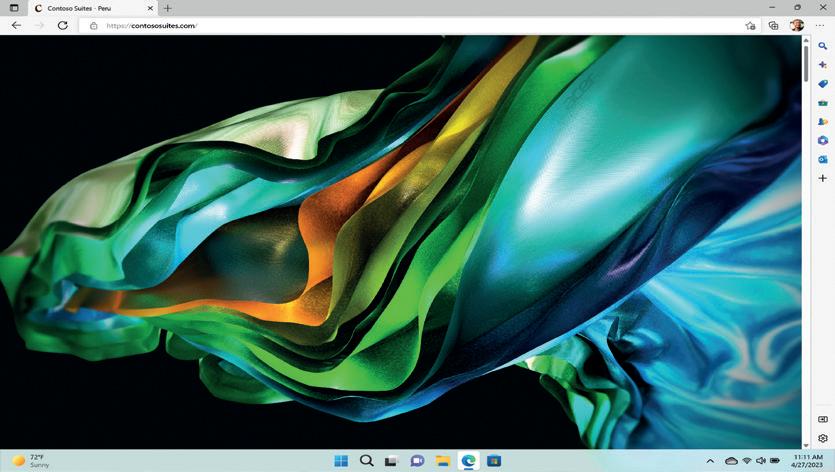Open the profile avatar menu

pos(797,26)
